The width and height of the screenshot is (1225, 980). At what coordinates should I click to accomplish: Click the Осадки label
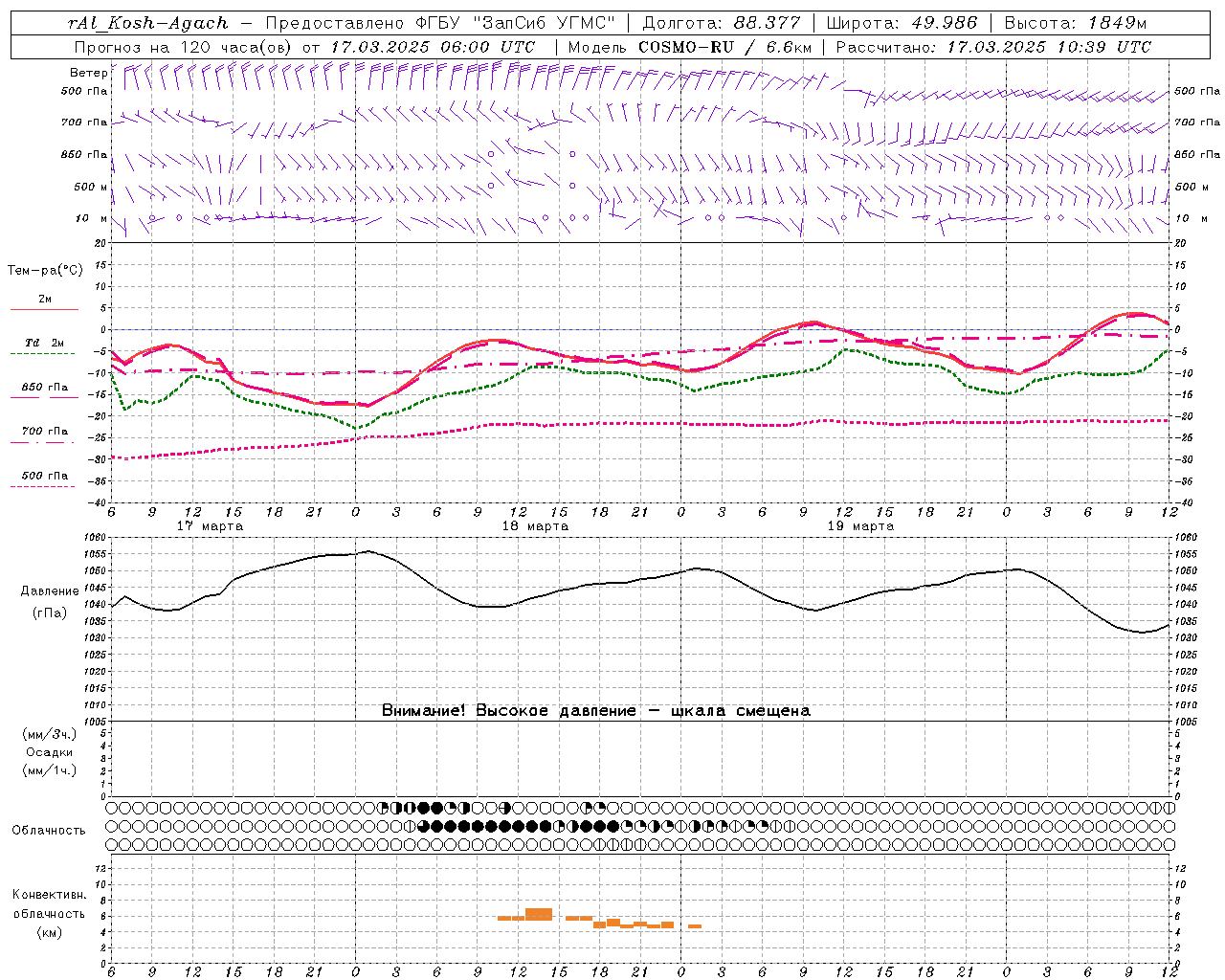(50, 752)
